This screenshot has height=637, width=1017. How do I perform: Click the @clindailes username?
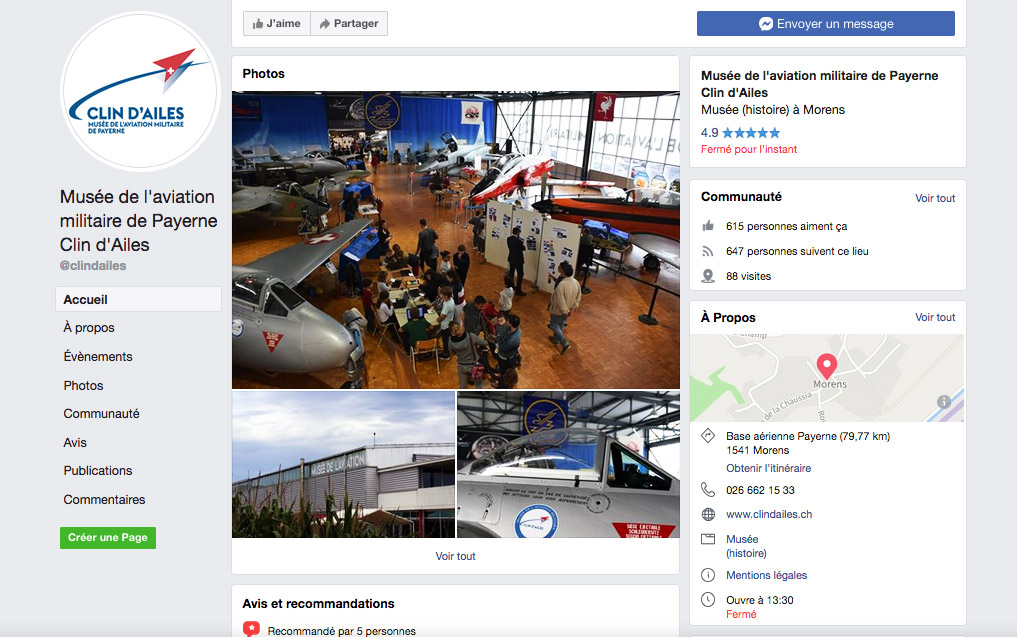point(93,265)
